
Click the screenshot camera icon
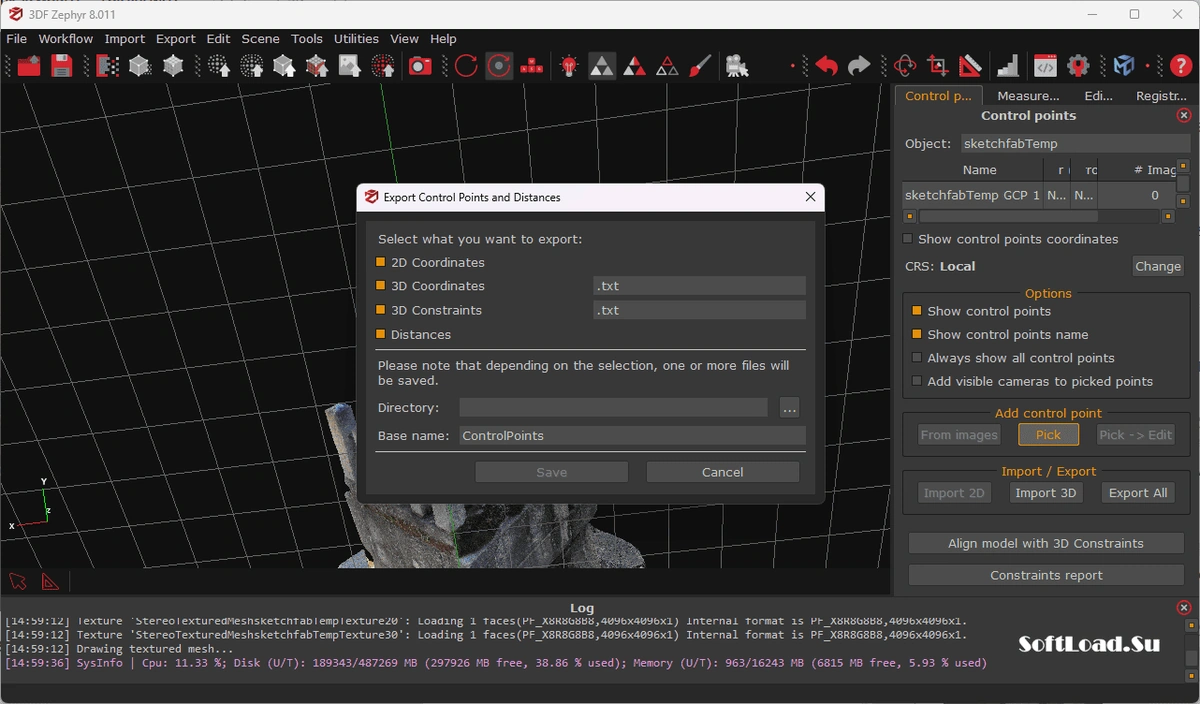(x=420, y=66)
